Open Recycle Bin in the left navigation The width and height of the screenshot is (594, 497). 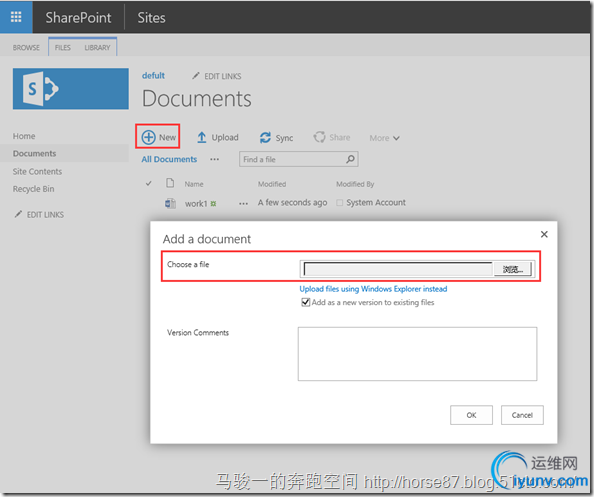click(x=33, y=189)
